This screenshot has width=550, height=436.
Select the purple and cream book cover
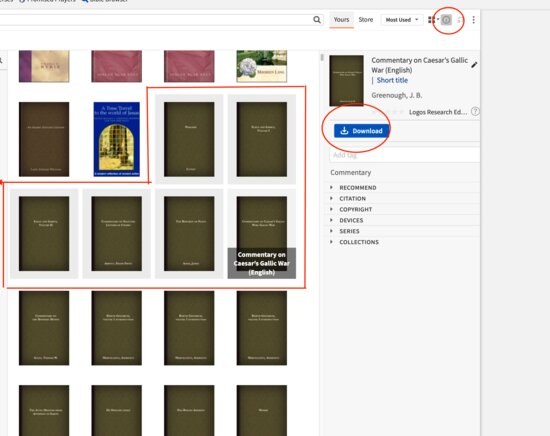pyautogui.click(x=44, y=66)
